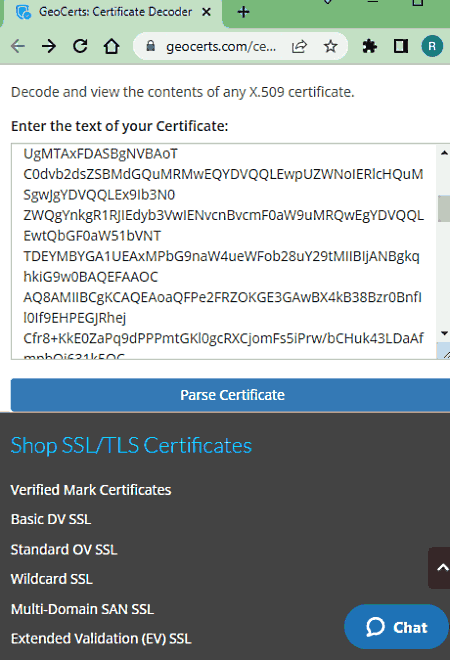
Task: Click the browser back arrow
Action: 18,46
